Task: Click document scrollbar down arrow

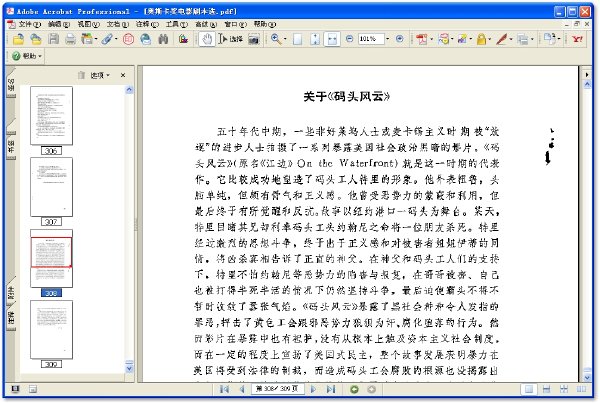Action: click(x=587, y=378)
